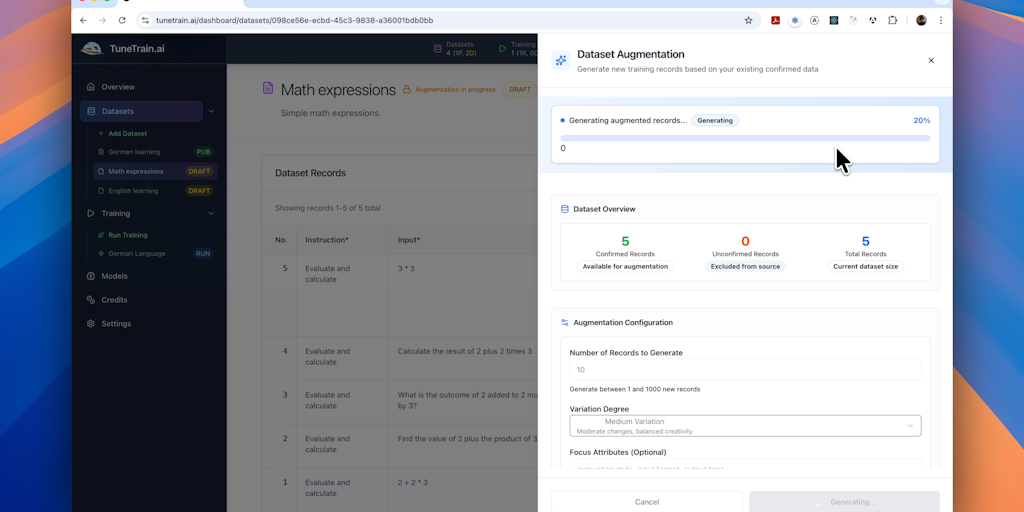Click the TuneTrain.ai logo icon

91,48
